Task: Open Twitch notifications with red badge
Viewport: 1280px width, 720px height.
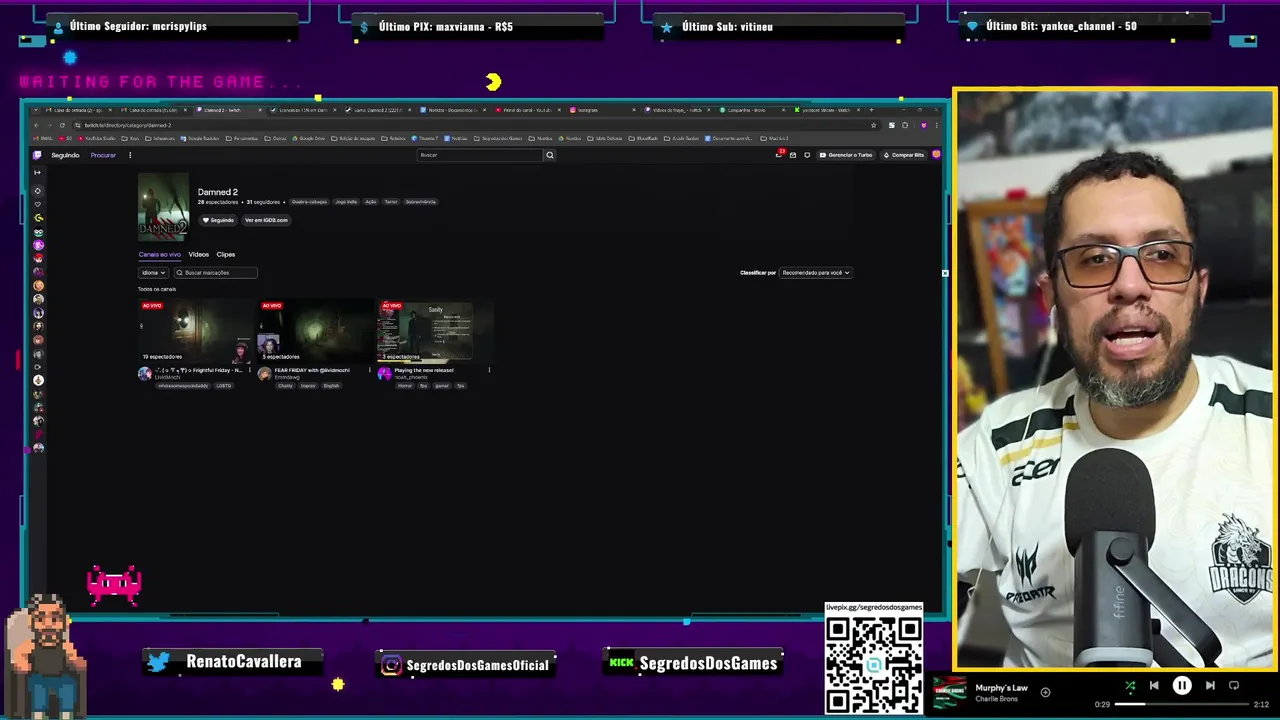Action: [x=779, y=155]
